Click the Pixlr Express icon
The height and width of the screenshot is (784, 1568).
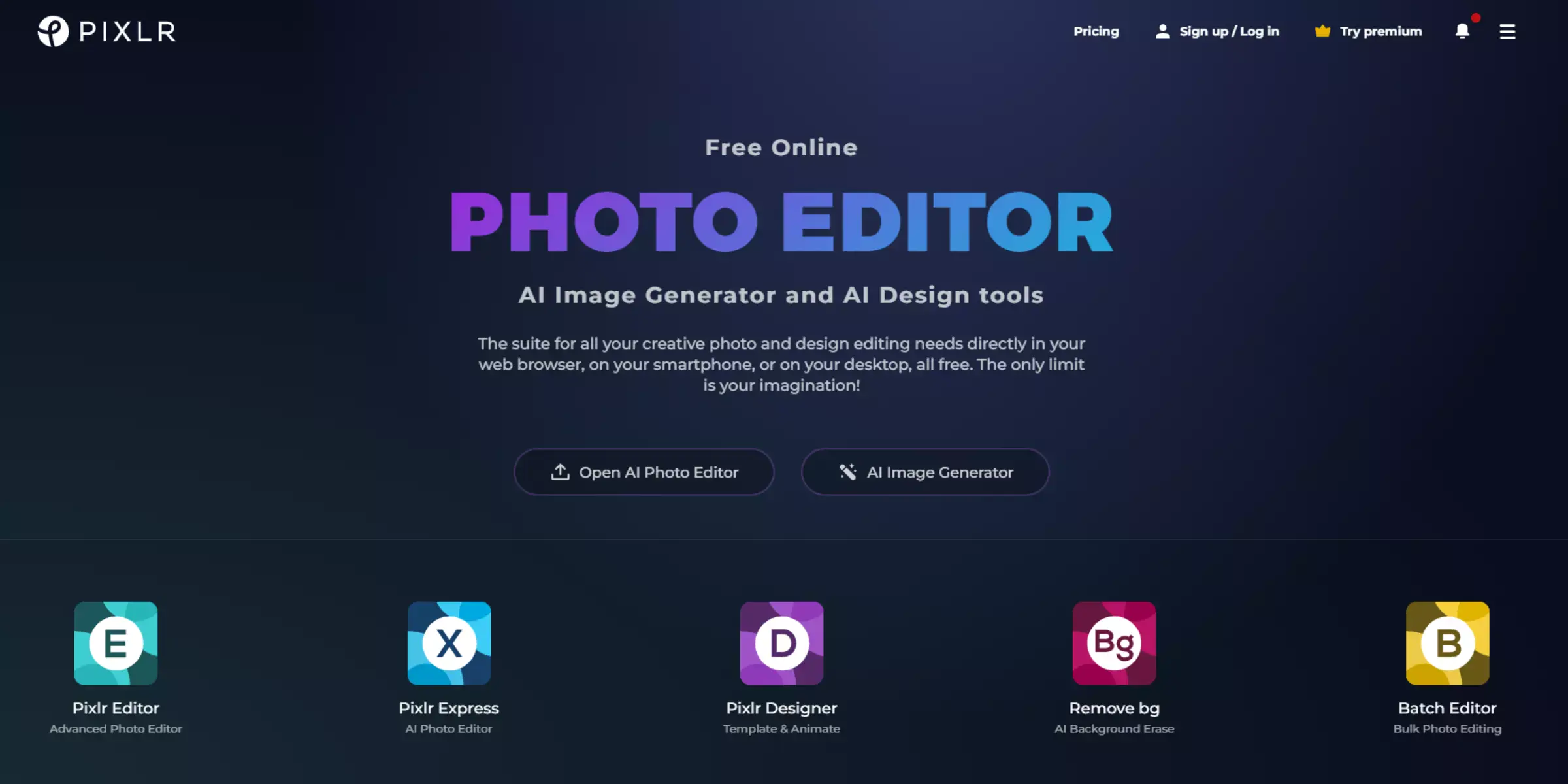[448, 643]
